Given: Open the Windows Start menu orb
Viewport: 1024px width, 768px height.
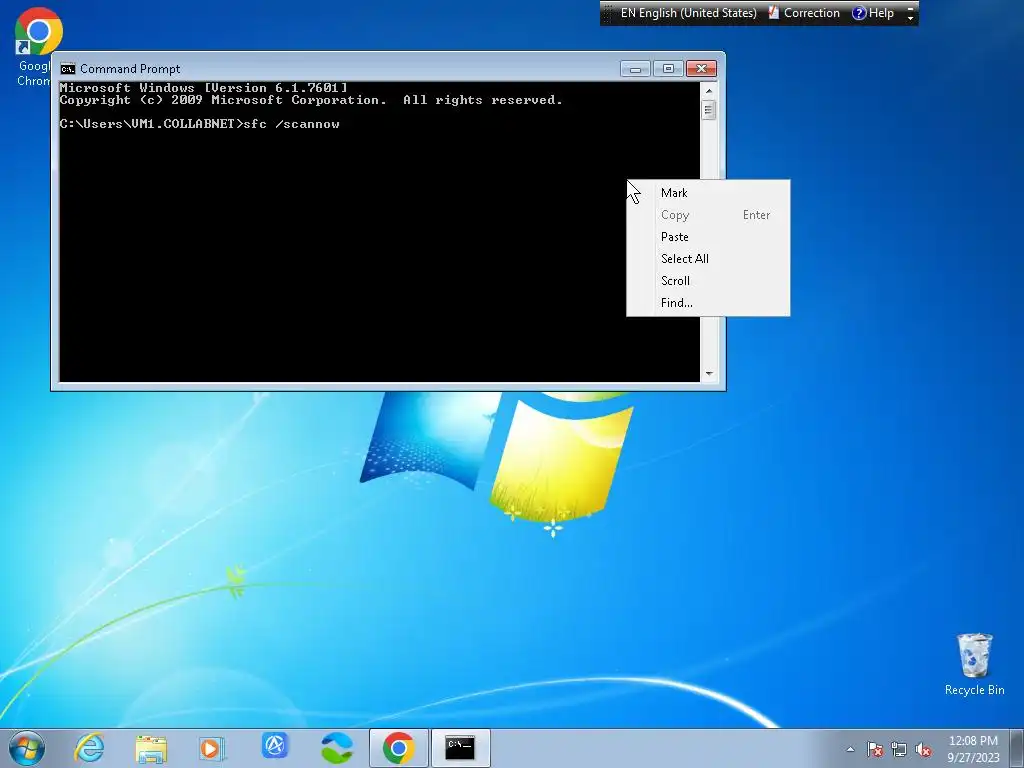Looking at the screenshot, I should tap(27, 748).
